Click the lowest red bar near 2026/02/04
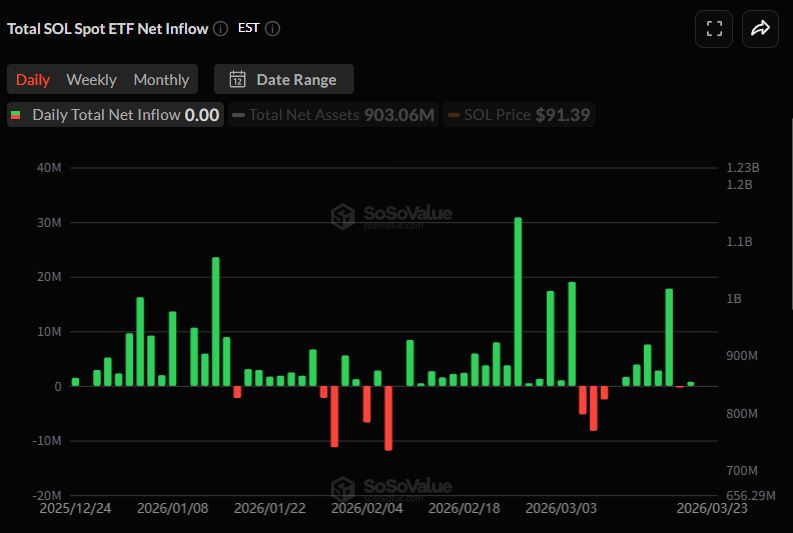Viewport: 793px width, 533px height. [x=388, y=418]
